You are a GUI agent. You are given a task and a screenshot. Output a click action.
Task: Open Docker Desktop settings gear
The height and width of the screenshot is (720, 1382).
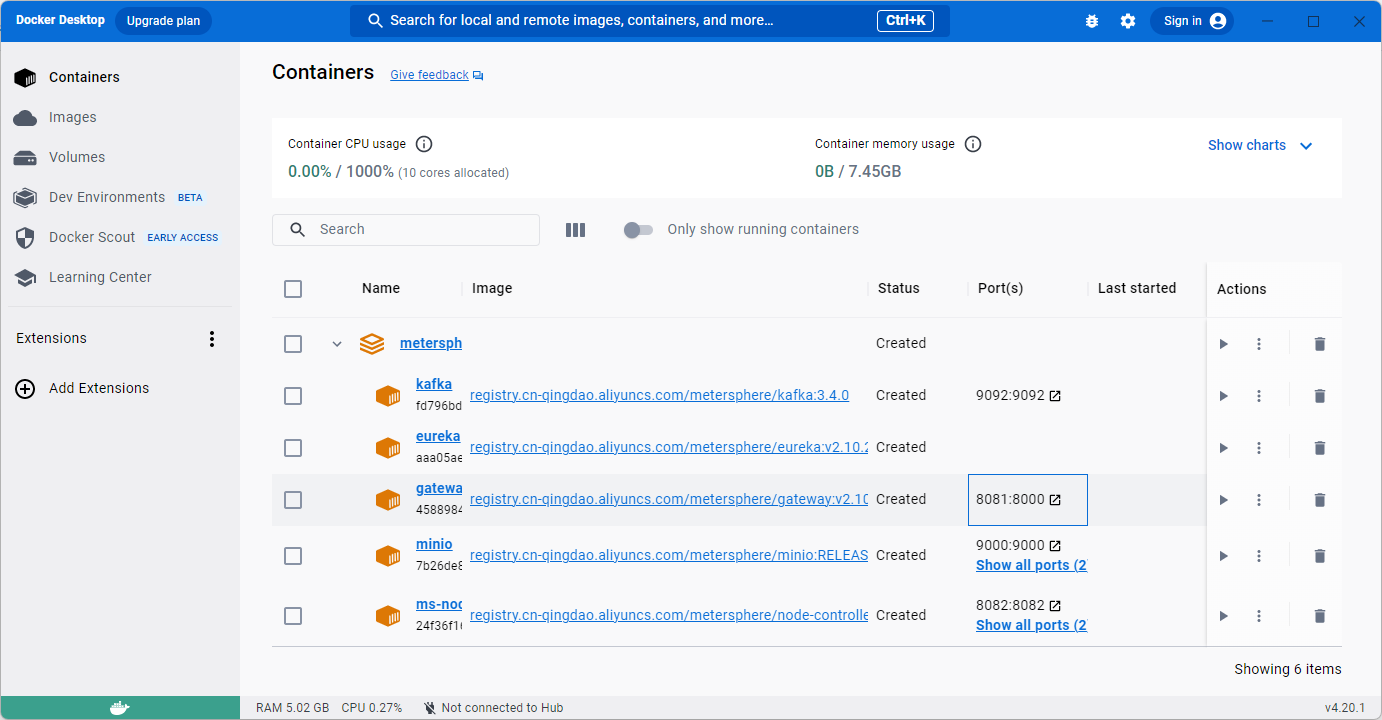1128,20
